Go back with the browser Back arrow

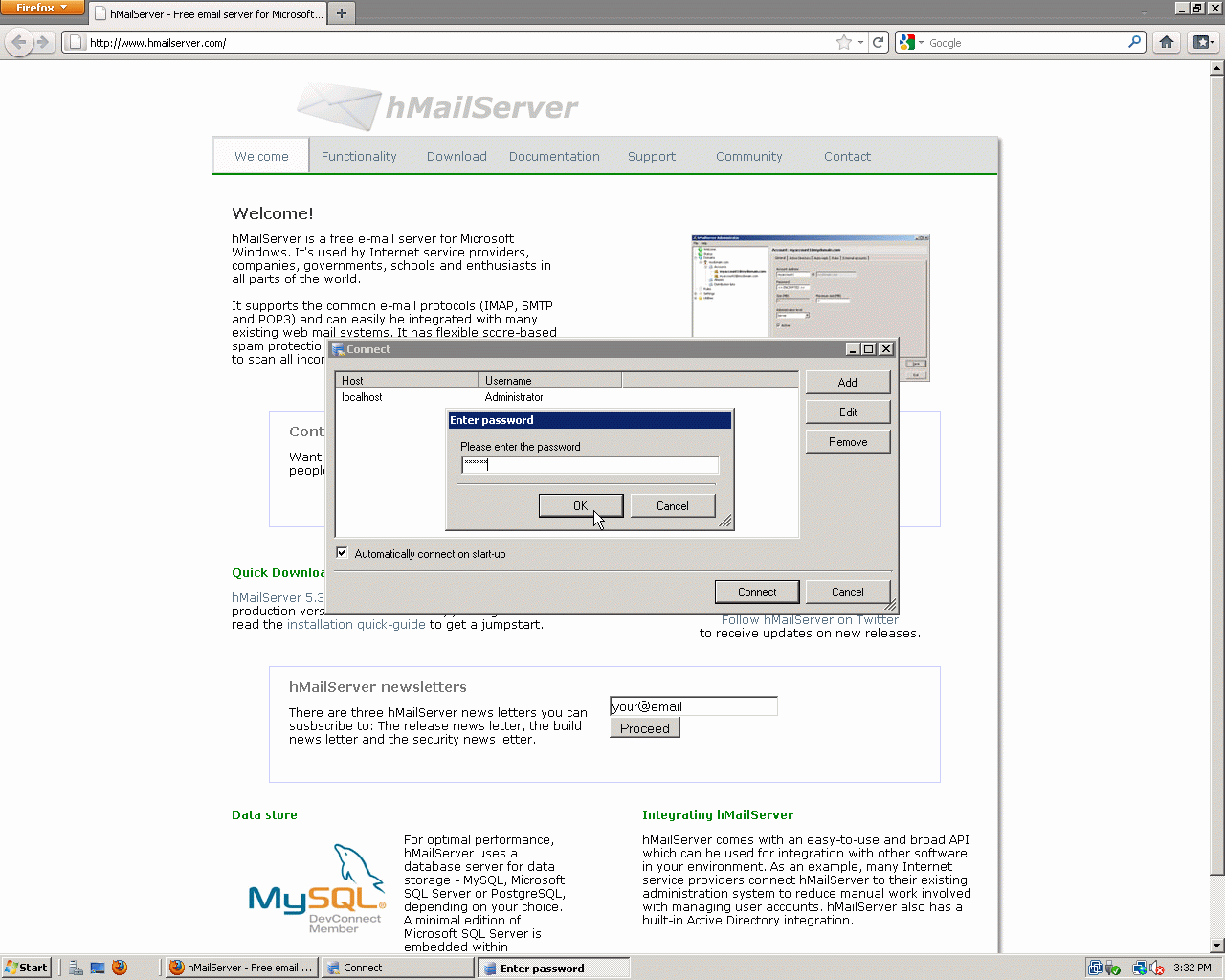pyautogui.click(x=19, y=42)
